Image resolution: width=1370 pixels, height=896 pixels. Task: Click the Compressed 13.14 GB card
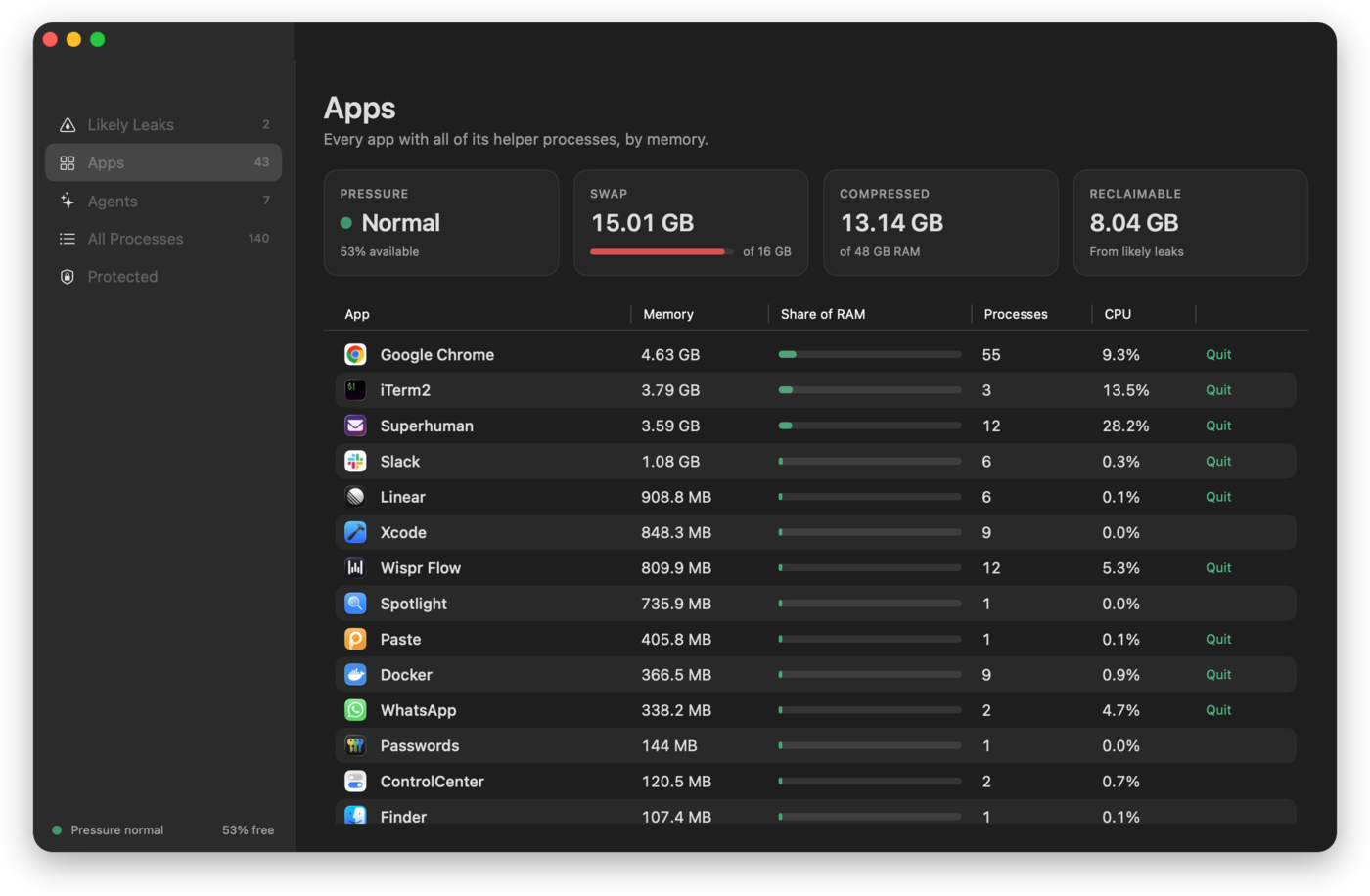[940, 223]
